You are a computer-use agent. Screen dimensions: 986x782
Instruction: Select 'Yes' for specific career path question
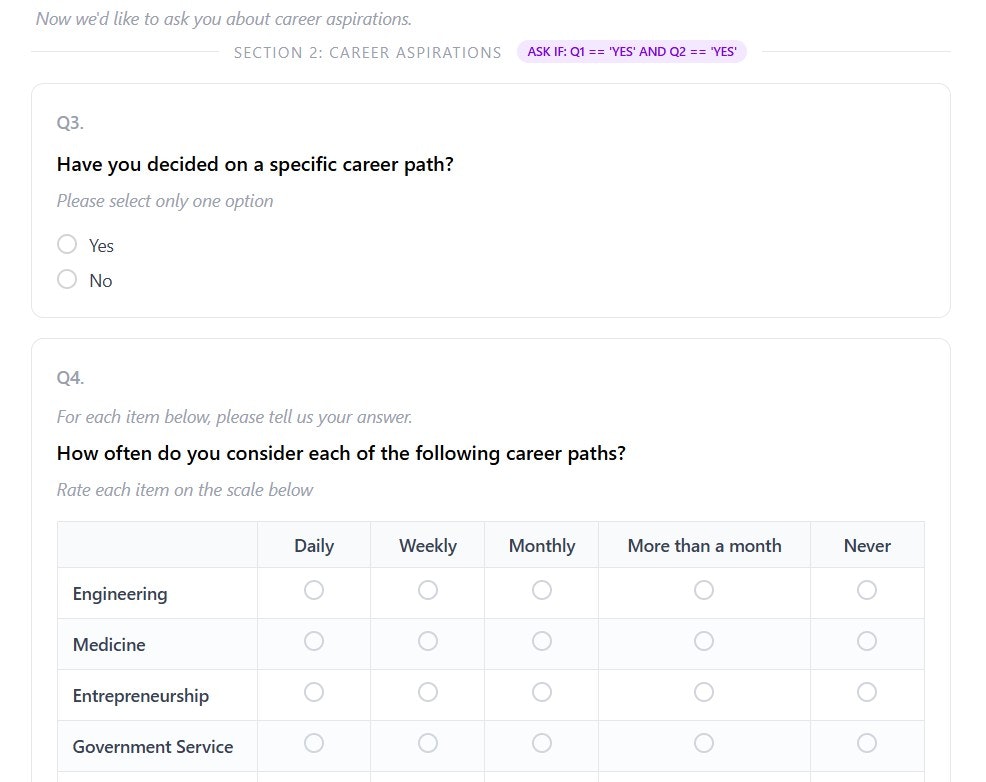pos(67,244)
